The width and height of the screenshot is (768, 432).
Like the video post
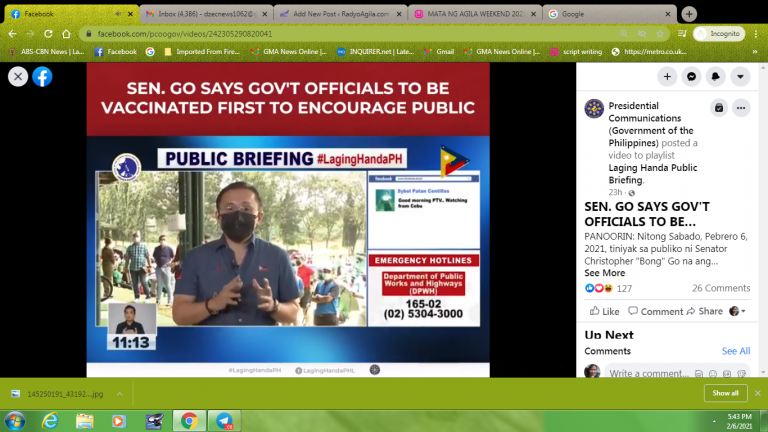[603, 311]
